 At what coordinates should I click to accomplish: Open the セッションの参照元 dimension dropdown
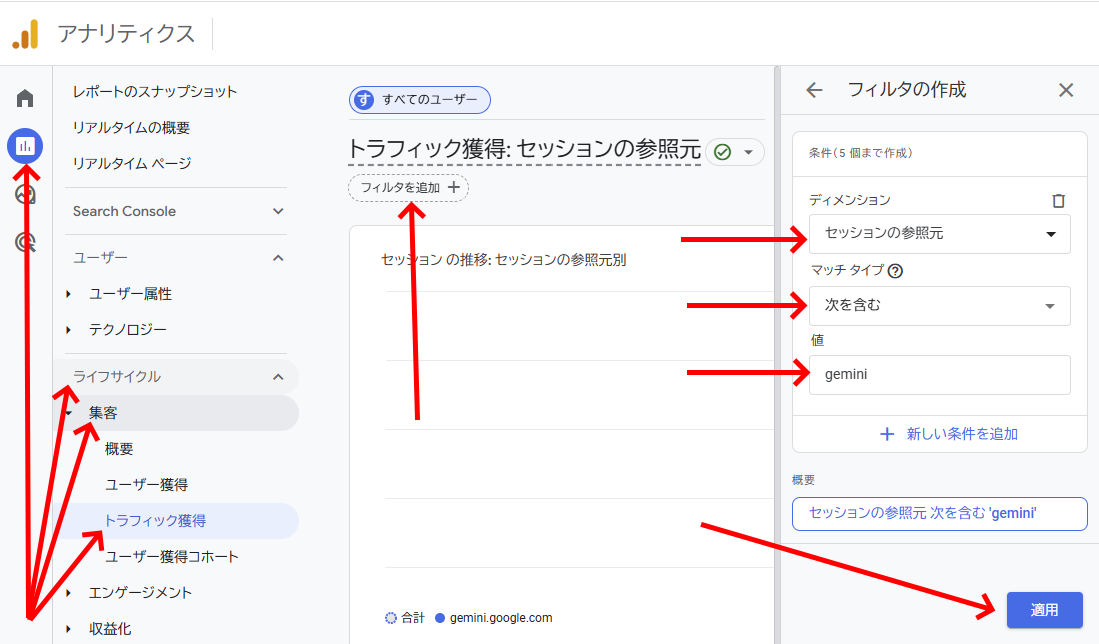tap(939, 234)
